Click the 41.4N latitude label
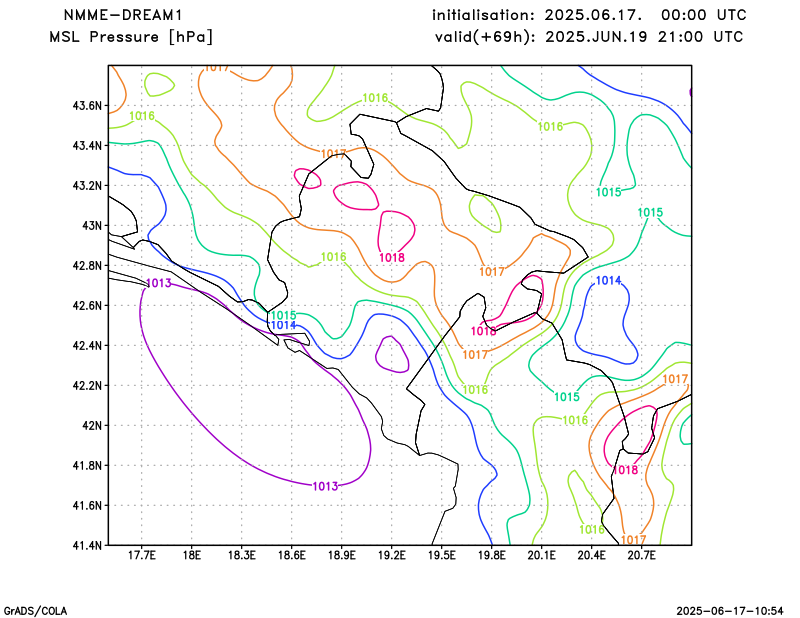The image size is (800, 618). [x=87, y=545]
